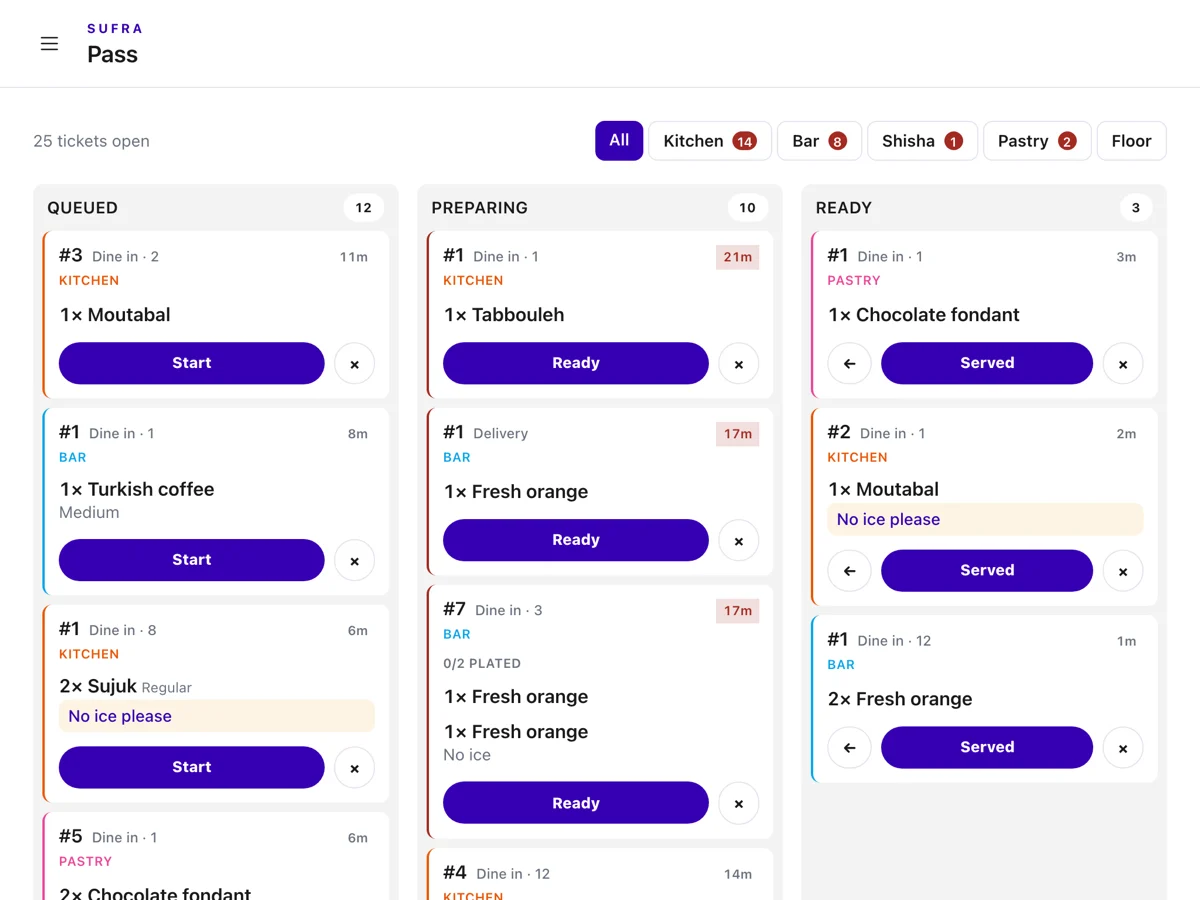The image size is (1200, 900).
Task: Remove the Sujuk ticket using its X icon
Action: tap(354, 768)
